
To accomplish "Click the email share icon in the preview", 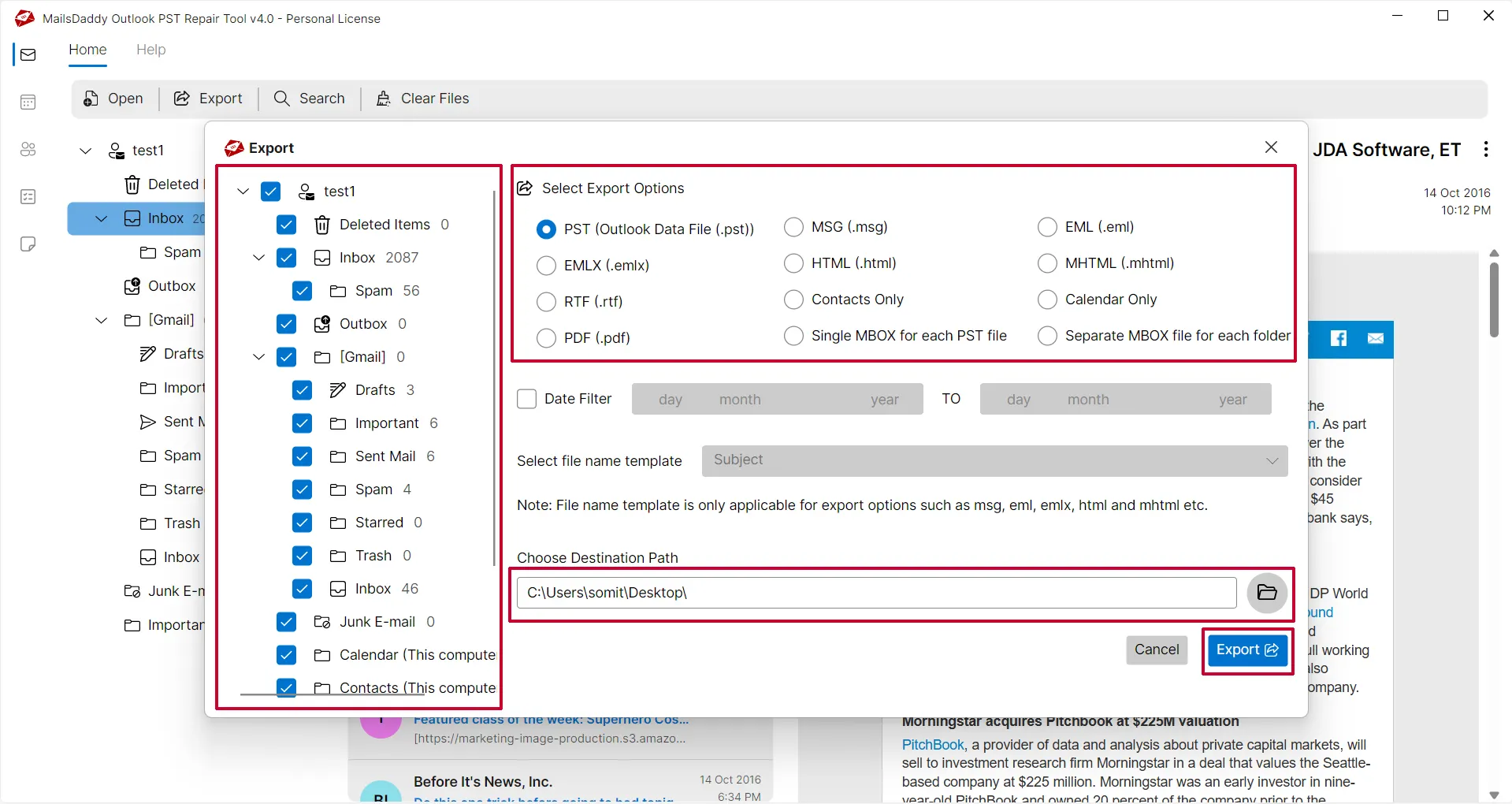I will [1376, 338].
